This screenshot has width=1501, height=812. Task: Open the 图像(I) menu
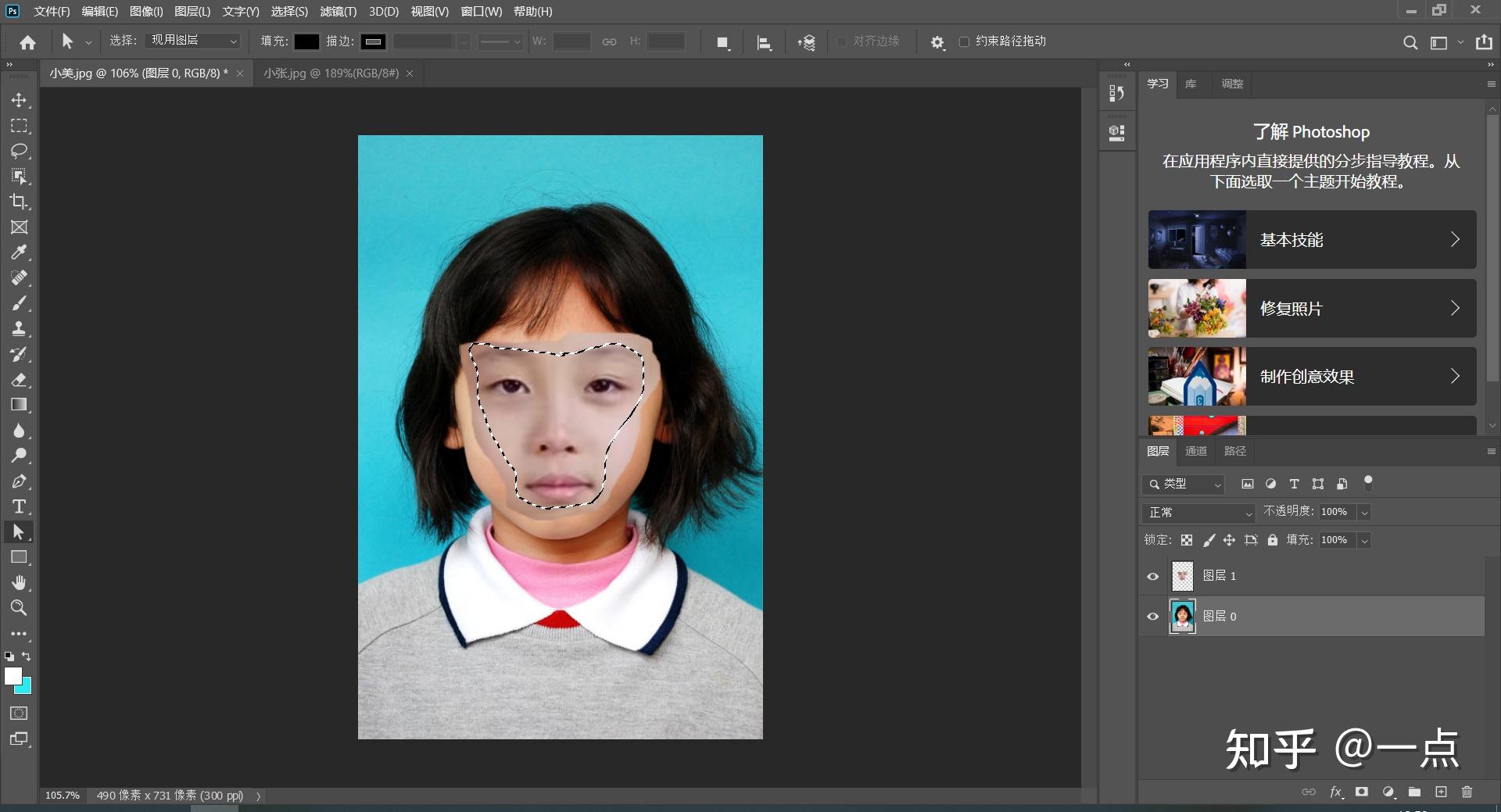click(x=146, y=12)
